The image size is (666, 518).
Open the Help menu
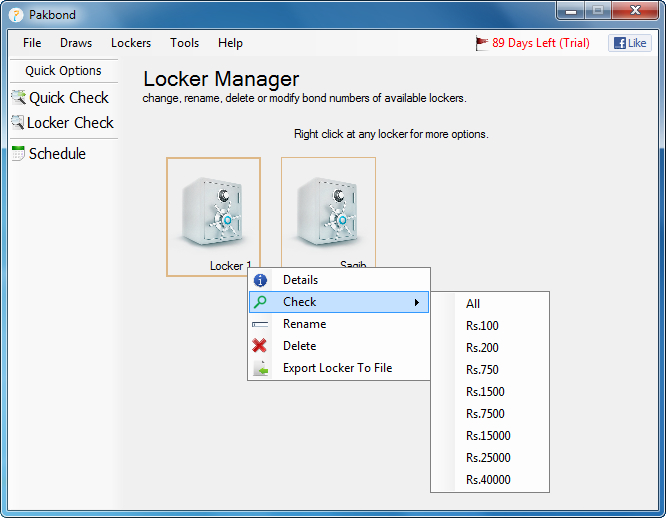(230, 43)
